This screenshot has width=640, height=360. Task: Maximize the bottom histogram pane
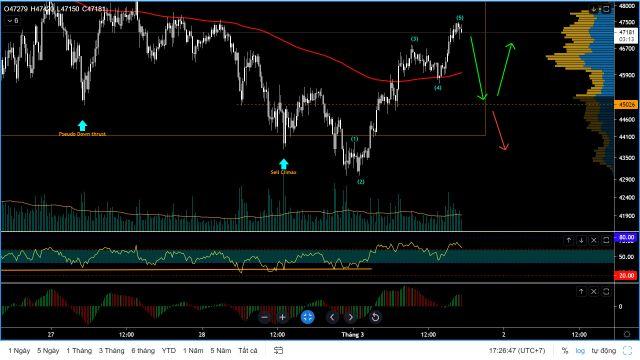click(606, 291)
